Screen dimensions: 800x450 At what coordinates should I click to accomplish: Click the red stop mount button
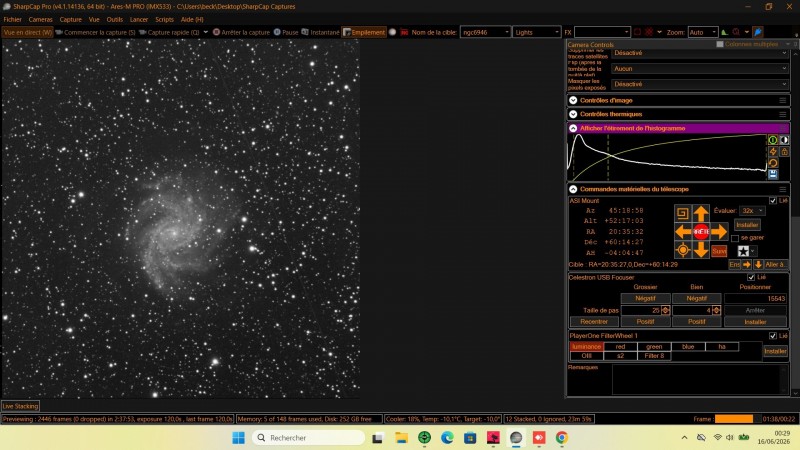pyautogui.click(x=701, y=232)
